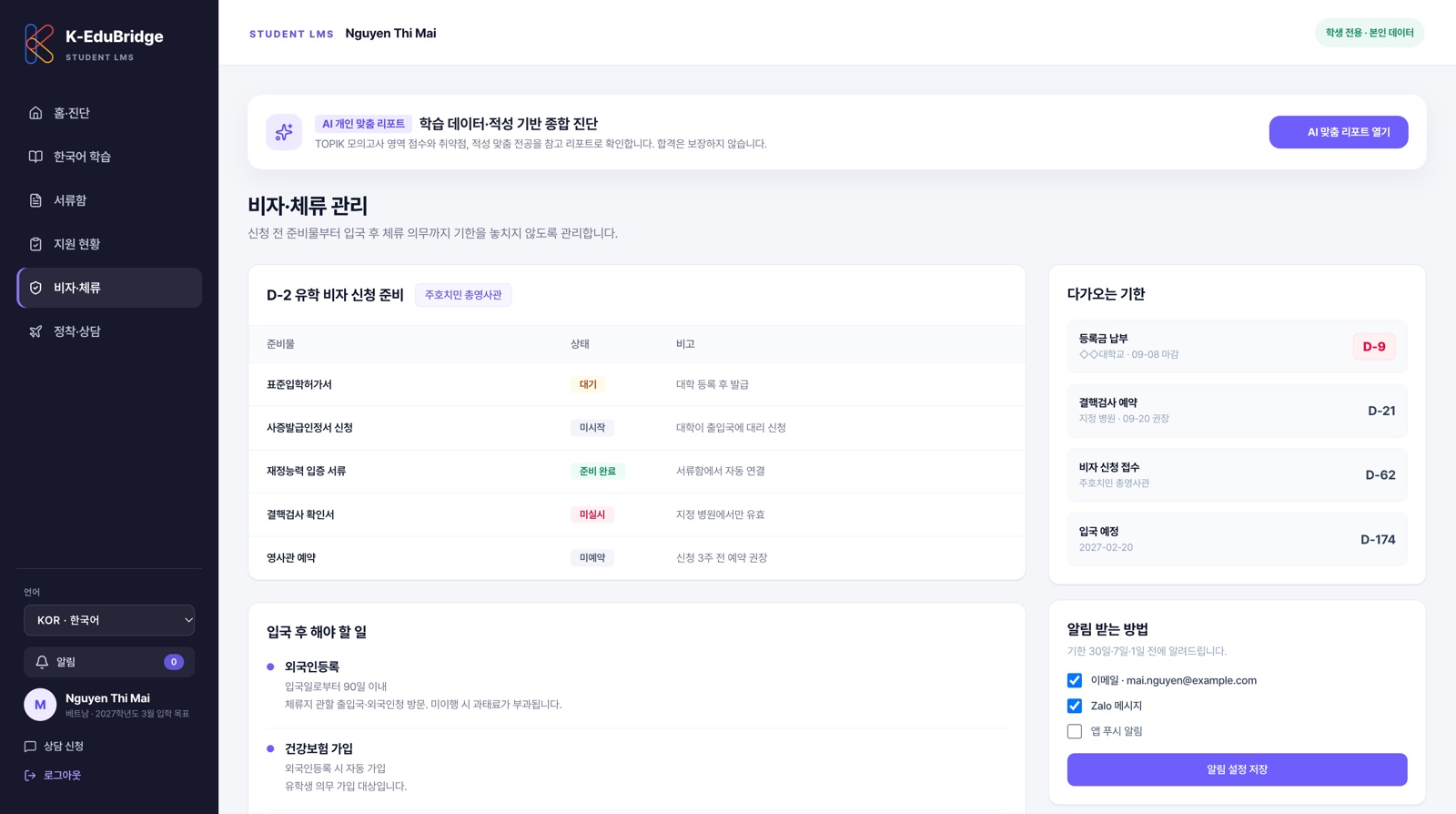Screen dimensions: 1456x814
Task: Click the AI 맞춤 리포트 열기 button
Action: coord(1339,132)
